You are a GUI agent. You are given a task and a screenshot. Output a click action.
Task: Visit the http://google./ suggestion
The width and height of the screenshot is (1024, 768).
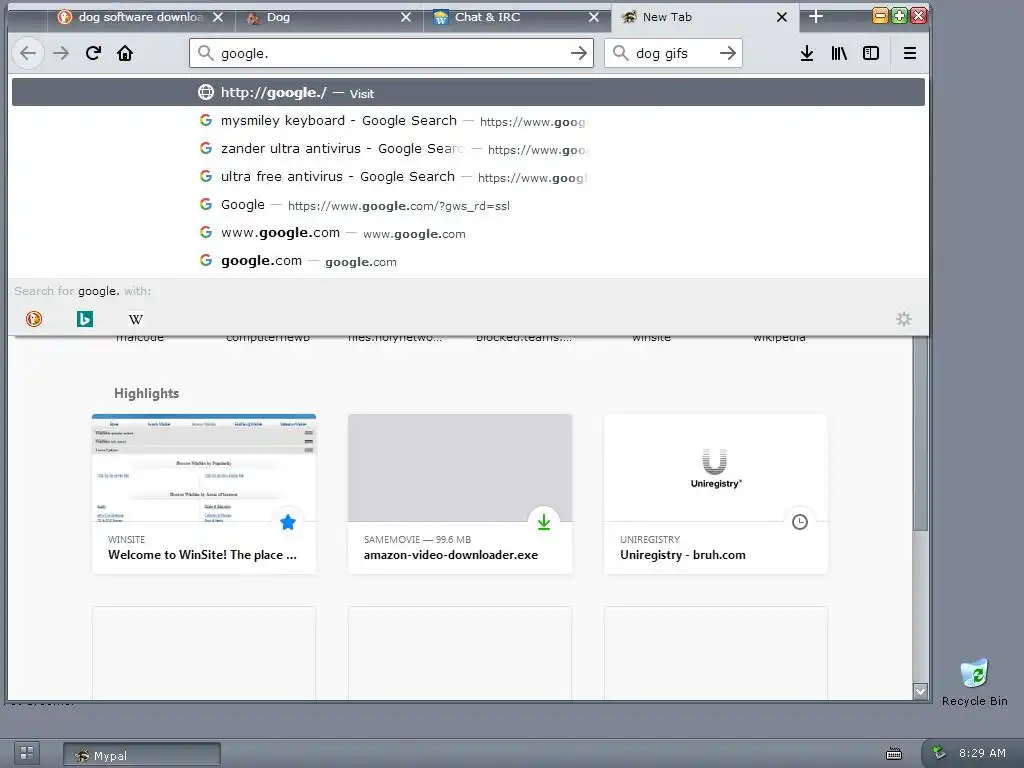coord(468,93)
